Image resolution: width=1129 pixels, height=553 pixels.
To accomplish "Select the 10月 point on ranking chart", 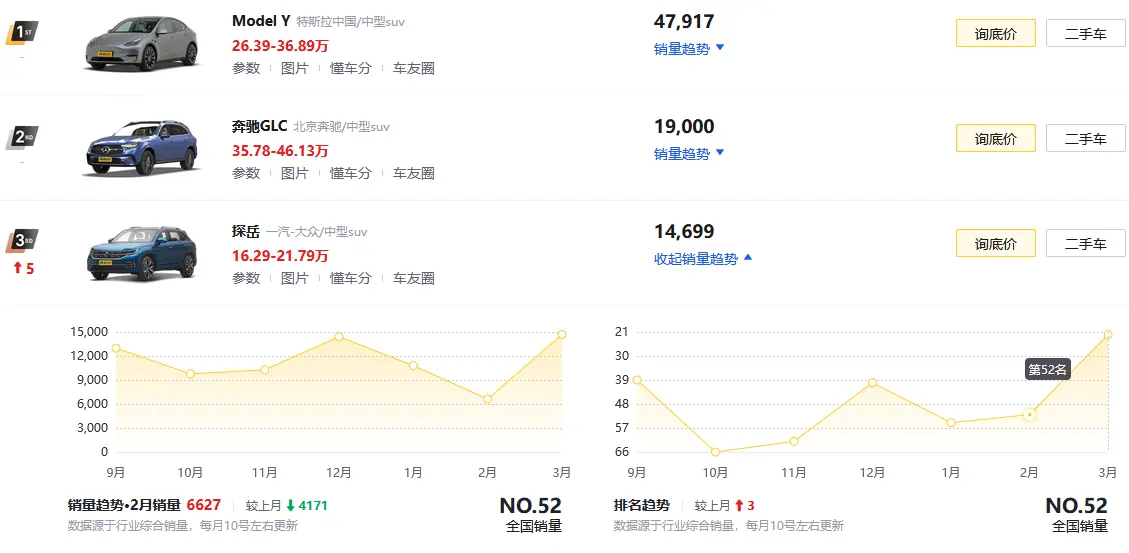I will pos(715,452).
